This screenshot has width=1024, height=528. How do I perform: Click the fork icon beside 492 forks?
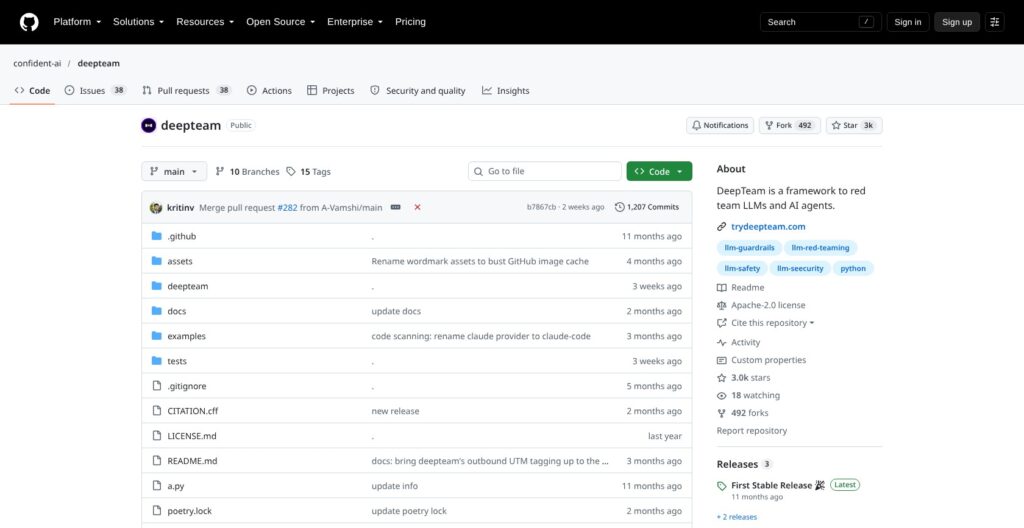[x=722, y=413]
